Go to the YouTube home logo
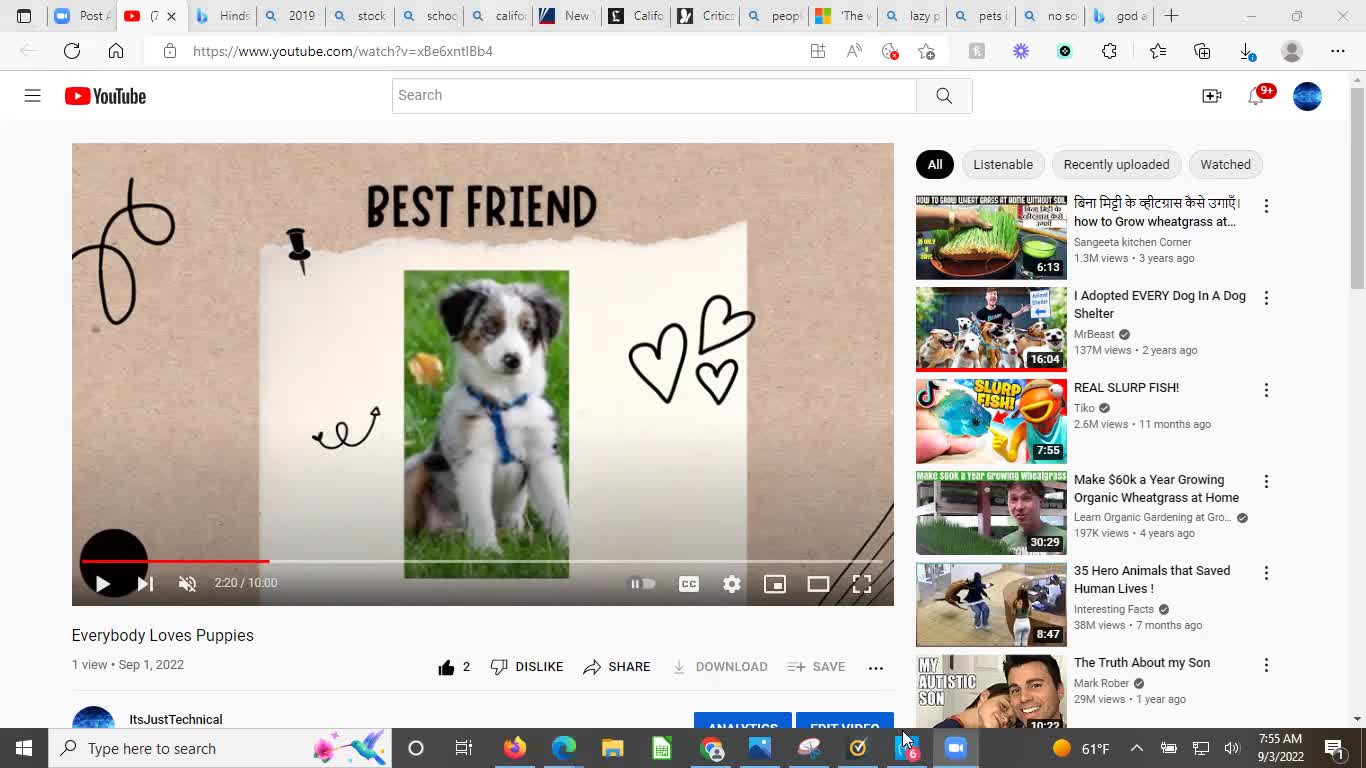Viewport: 1366px width, 768px height. (105, 96)
